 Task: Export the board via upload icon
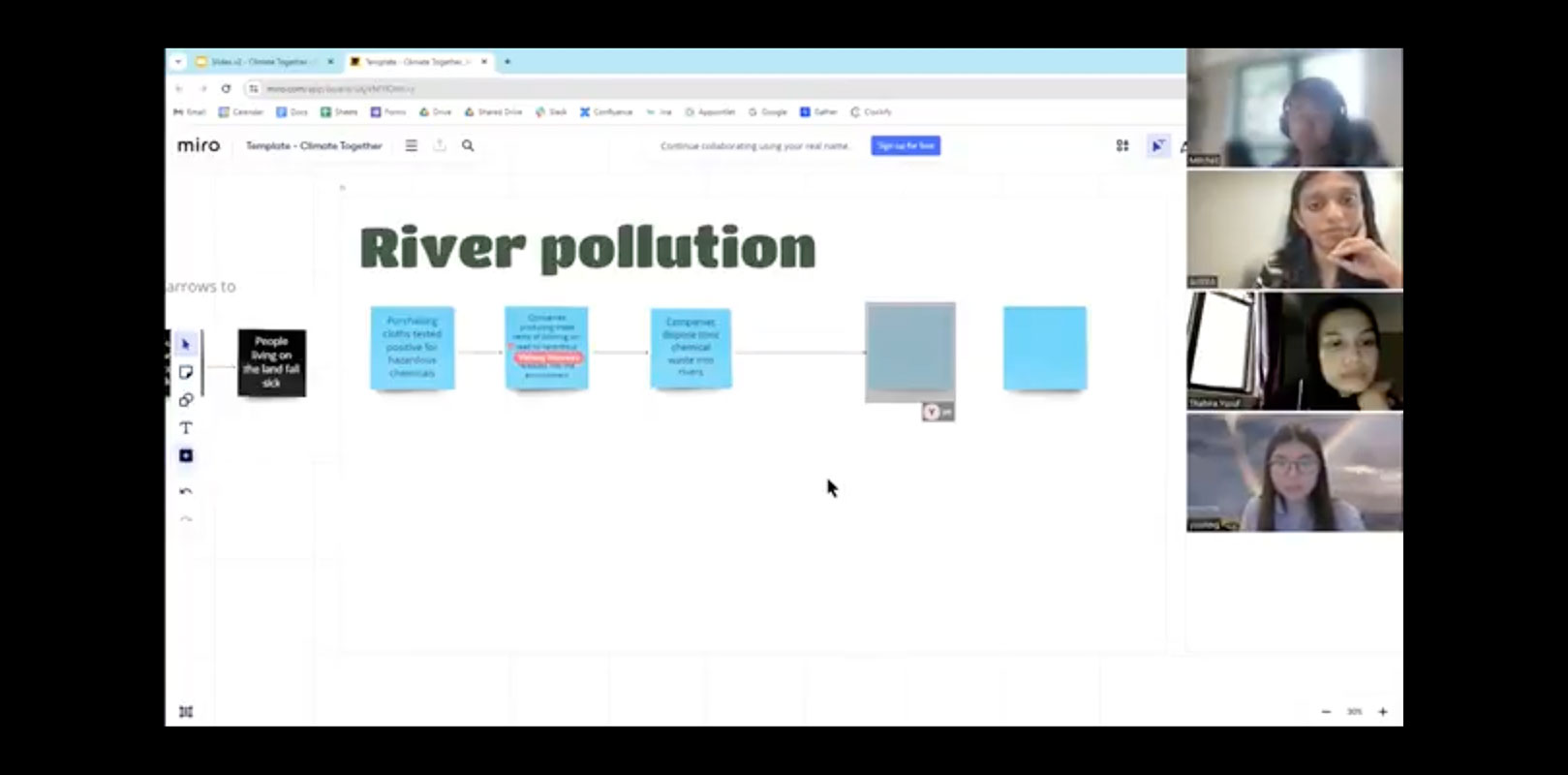coord(440,145)
